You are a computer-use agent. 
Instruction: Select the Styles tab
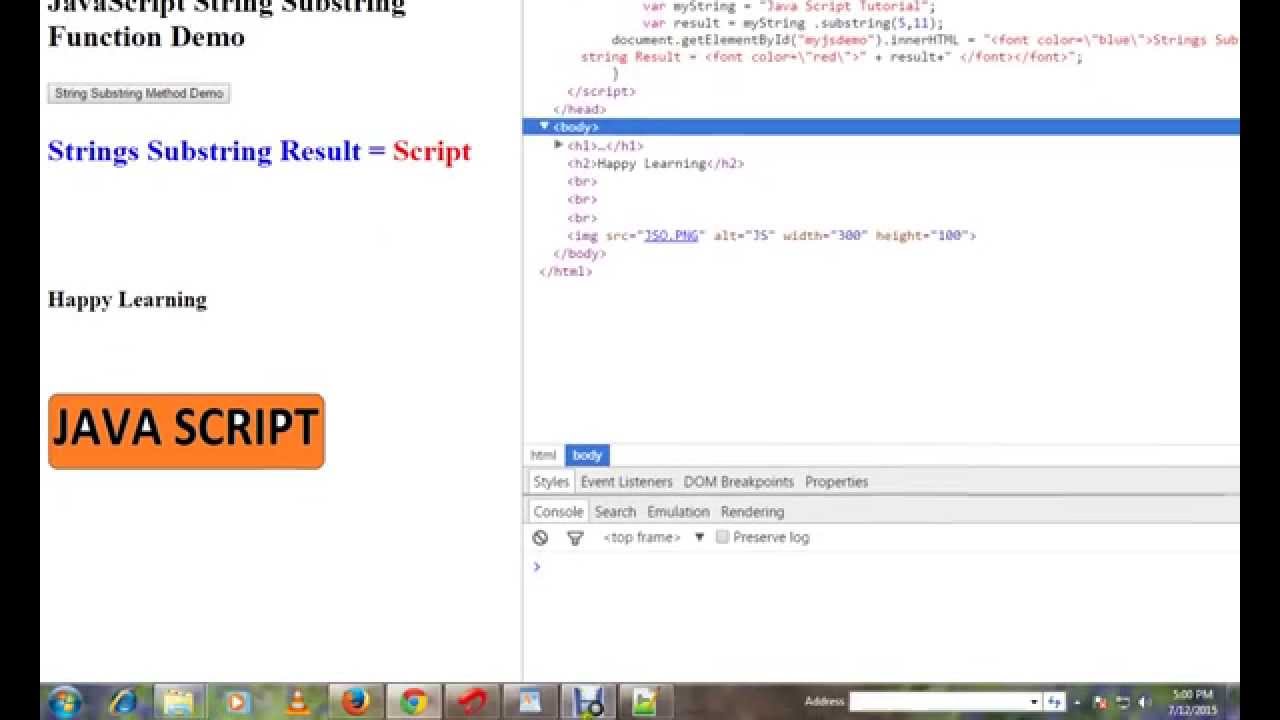(x=551, y=481)
